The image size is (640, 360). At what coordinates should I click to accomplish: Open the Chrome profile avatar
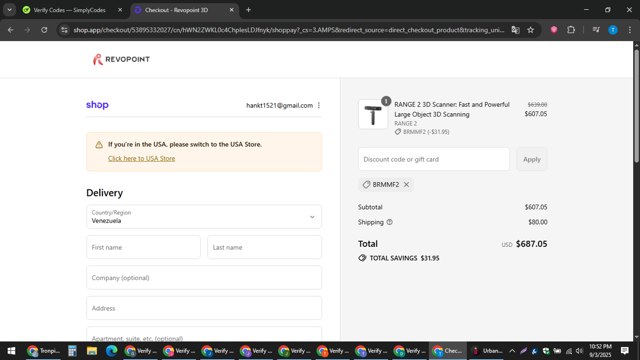point(613,30)
